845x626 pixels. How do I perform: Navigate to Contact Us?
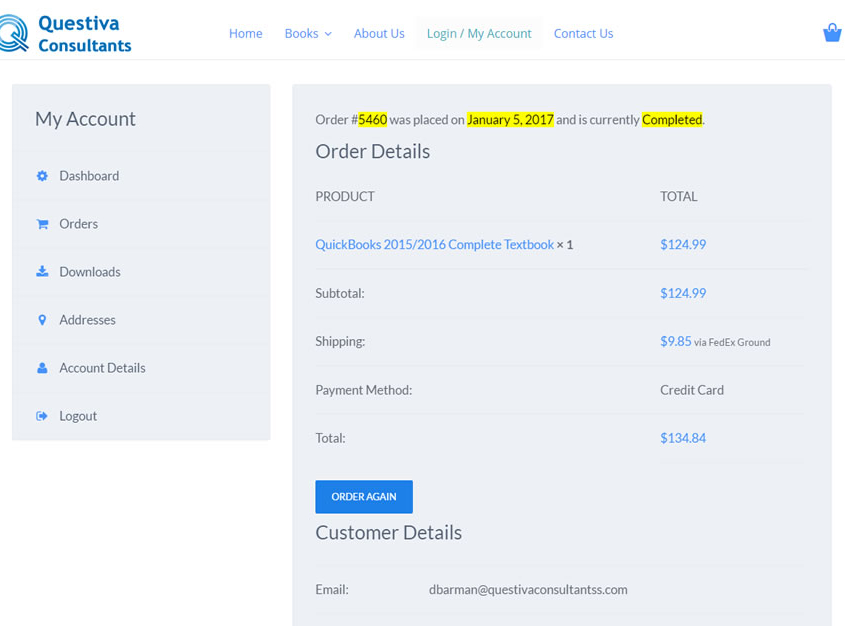pos(583,33)
